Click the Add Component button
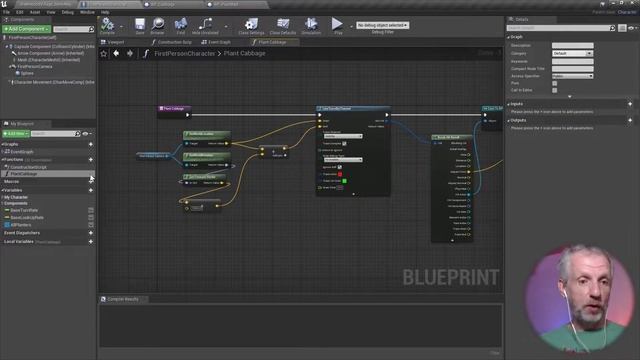640x360 pixels. coord(26,29)
